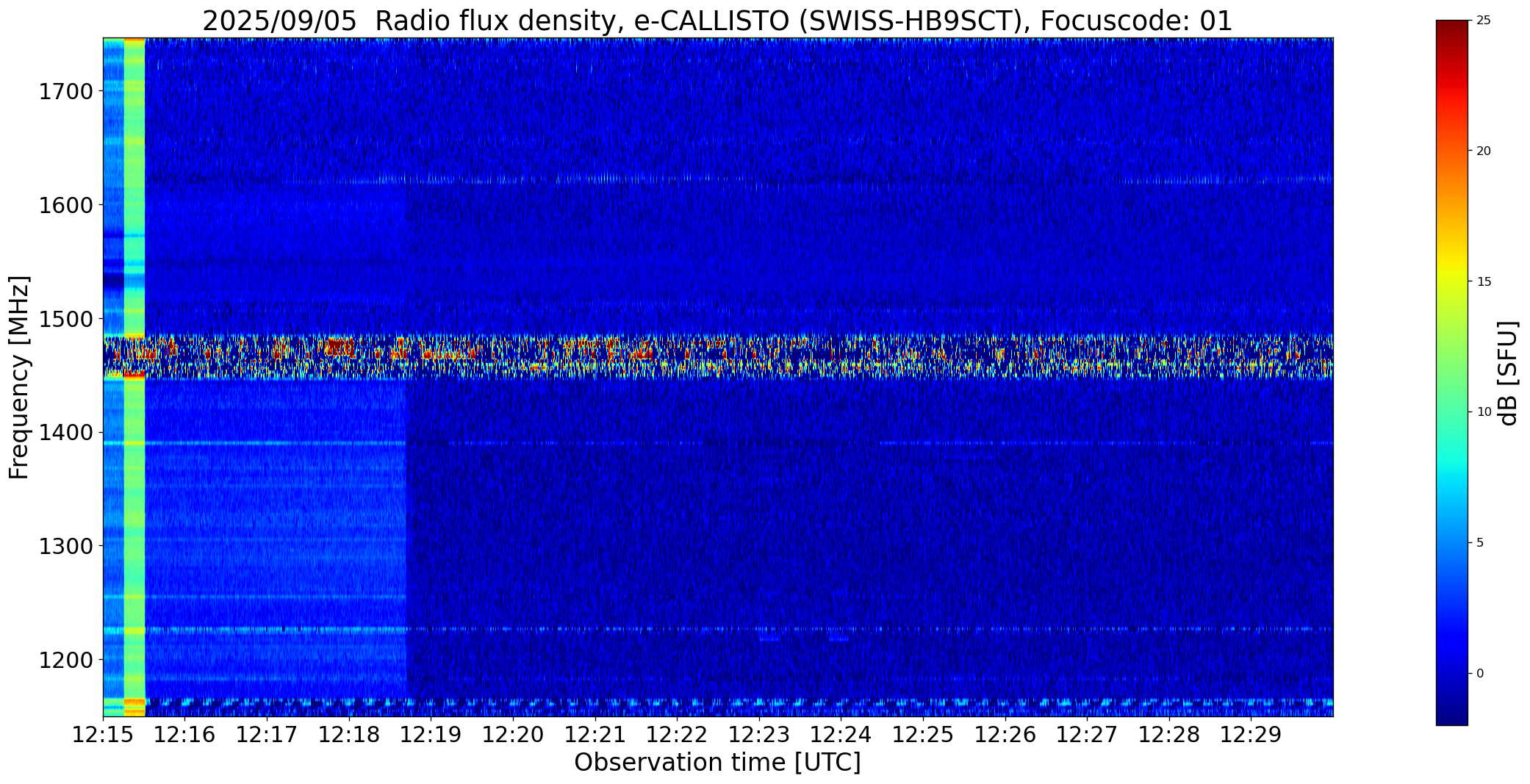The height and width of the screenshot is (784, 1530).
Task: Click the colorbar tick label 20
Action: (x=1483, y=151)
